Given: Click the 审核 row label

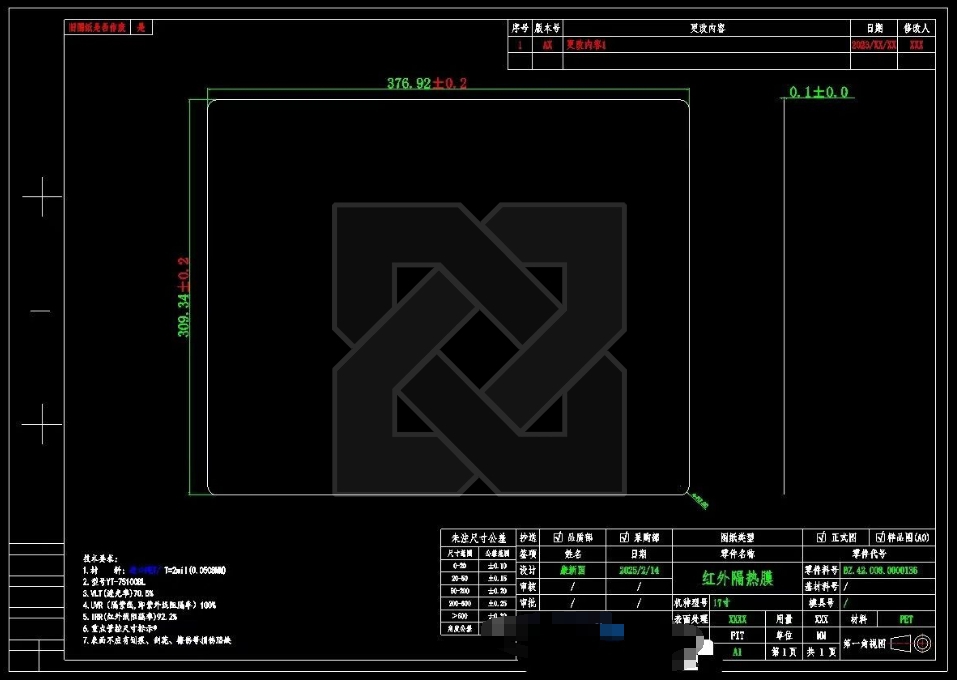Looking at the screenshot, I should [528, 586].
